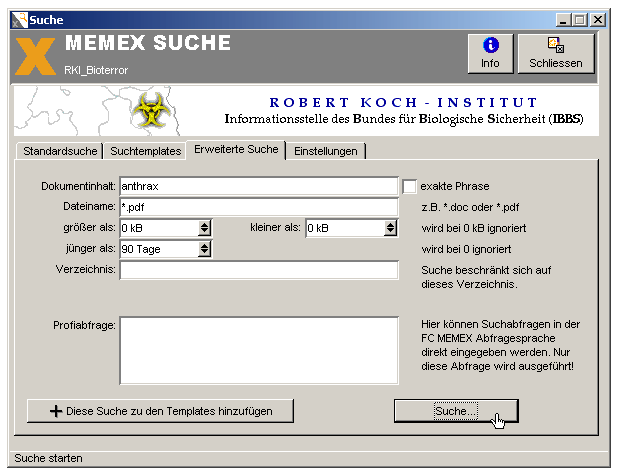Enable the exakte Phrase checkbox

(409, 187)
